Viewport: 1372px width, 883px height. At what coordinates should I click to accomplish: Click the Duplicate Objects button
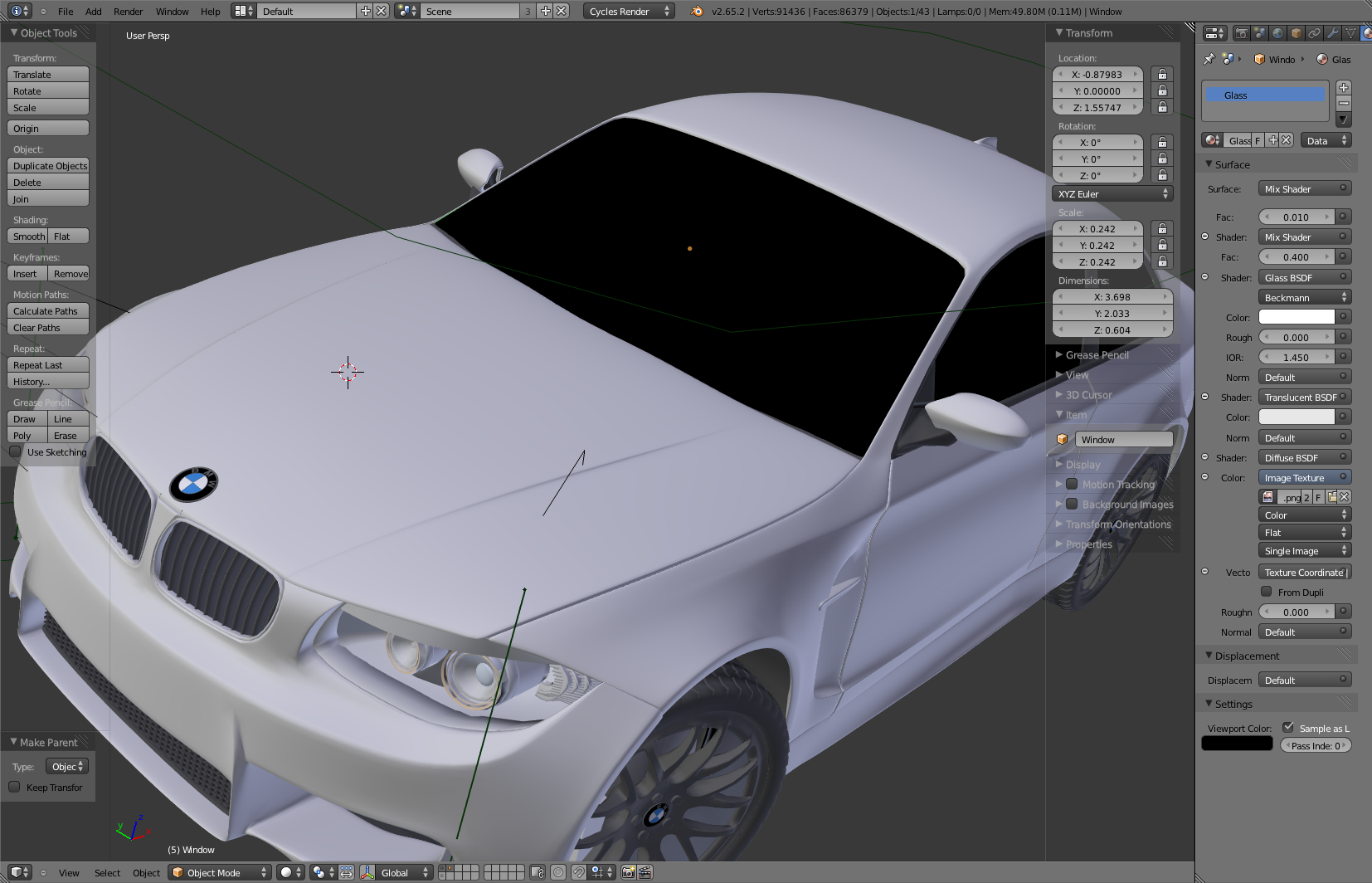point(48,166)
